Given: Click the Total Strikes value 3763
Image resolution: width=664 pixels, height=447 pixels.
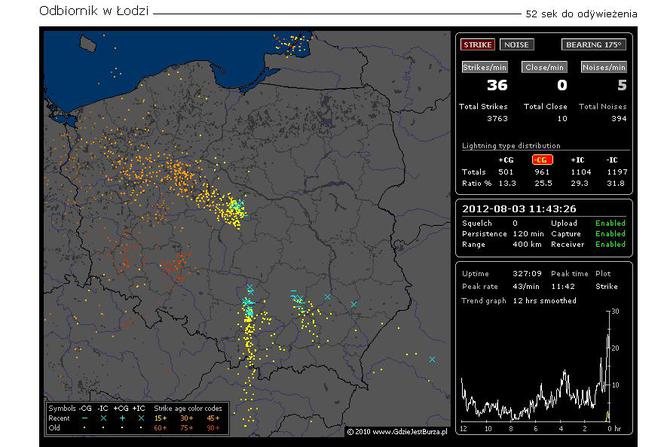Looking at the screenshot, I should pos(497,119).
